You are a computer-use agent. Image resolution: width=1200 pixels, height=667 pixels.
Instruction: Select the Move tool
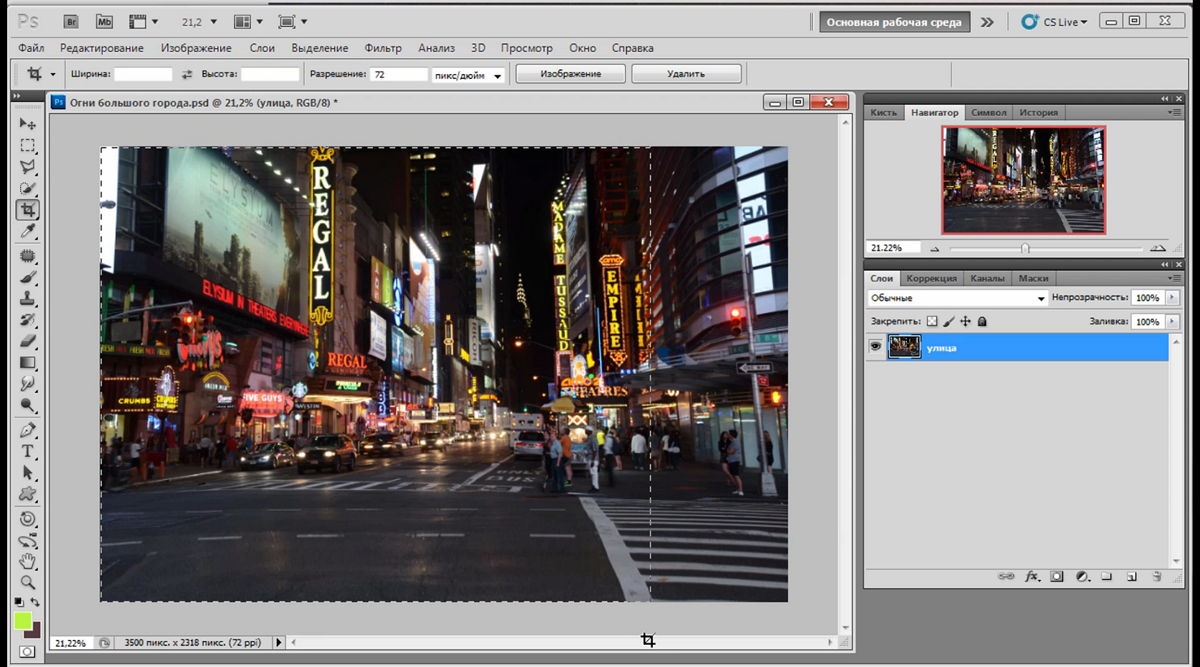click(28, 124)
